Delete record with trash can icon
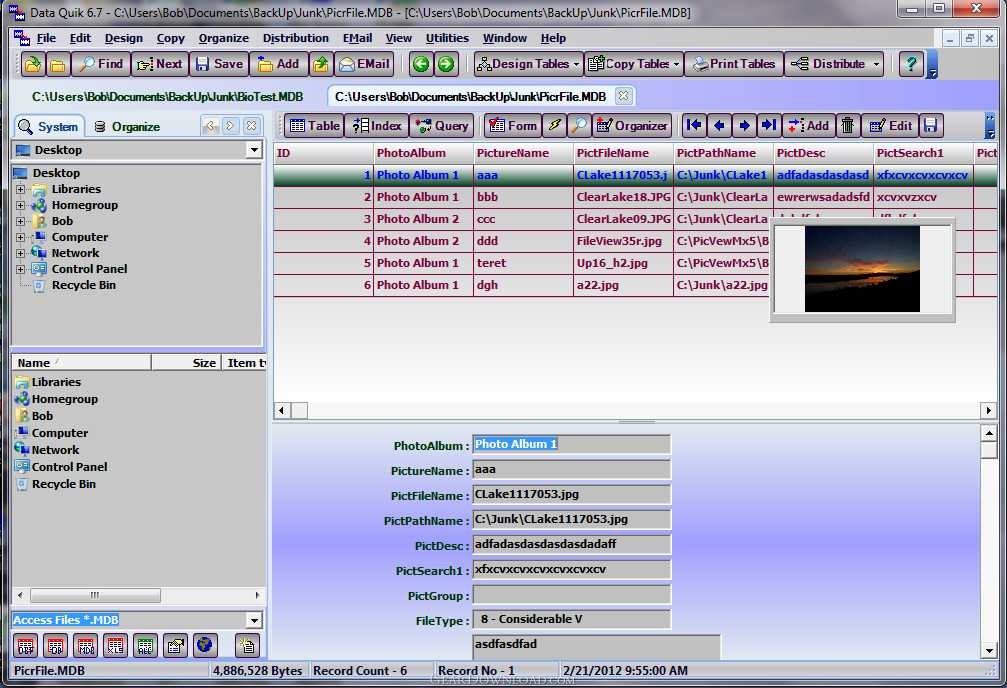 848,126
